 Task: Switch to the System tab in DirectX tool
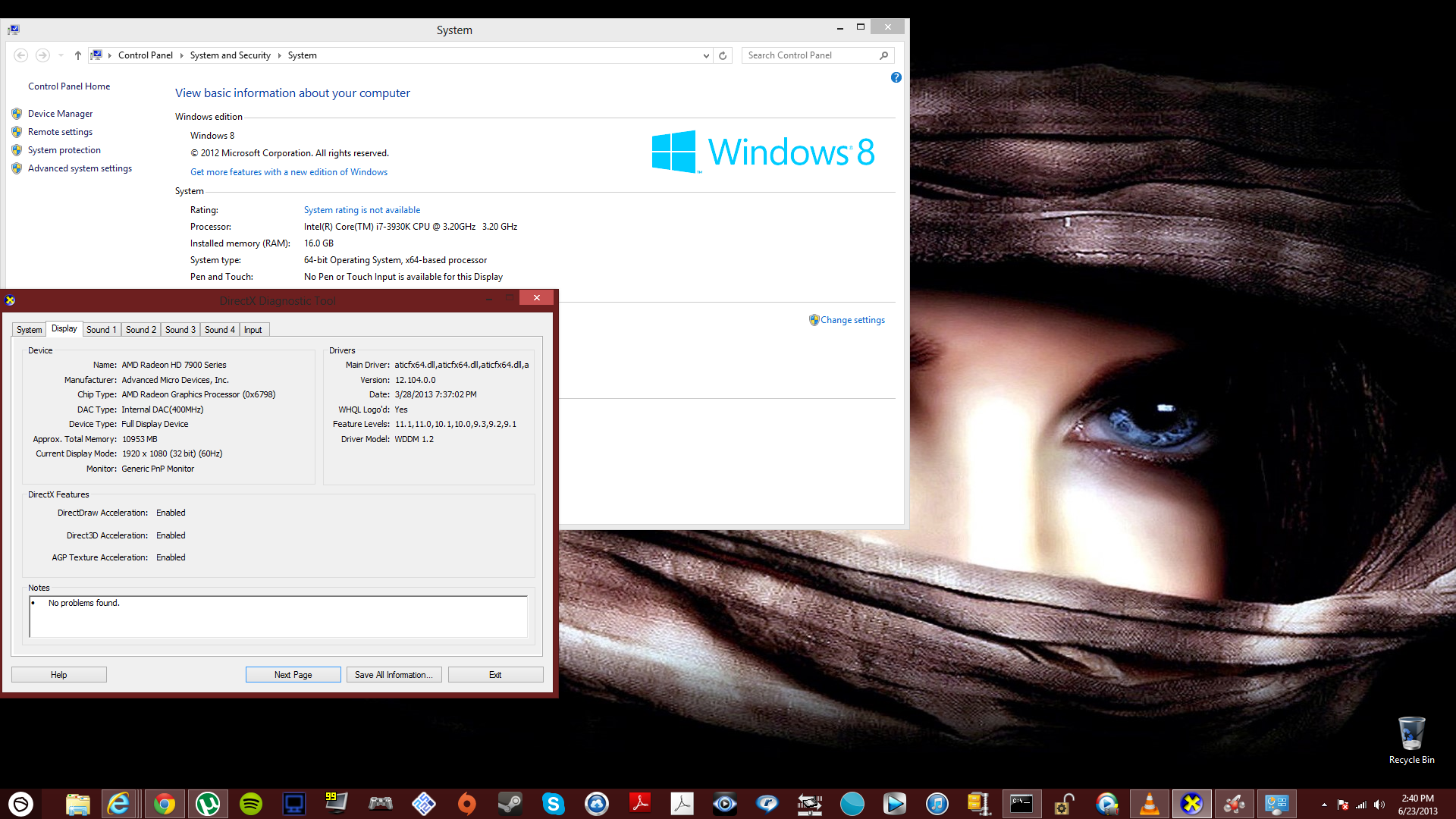(29, 330)
